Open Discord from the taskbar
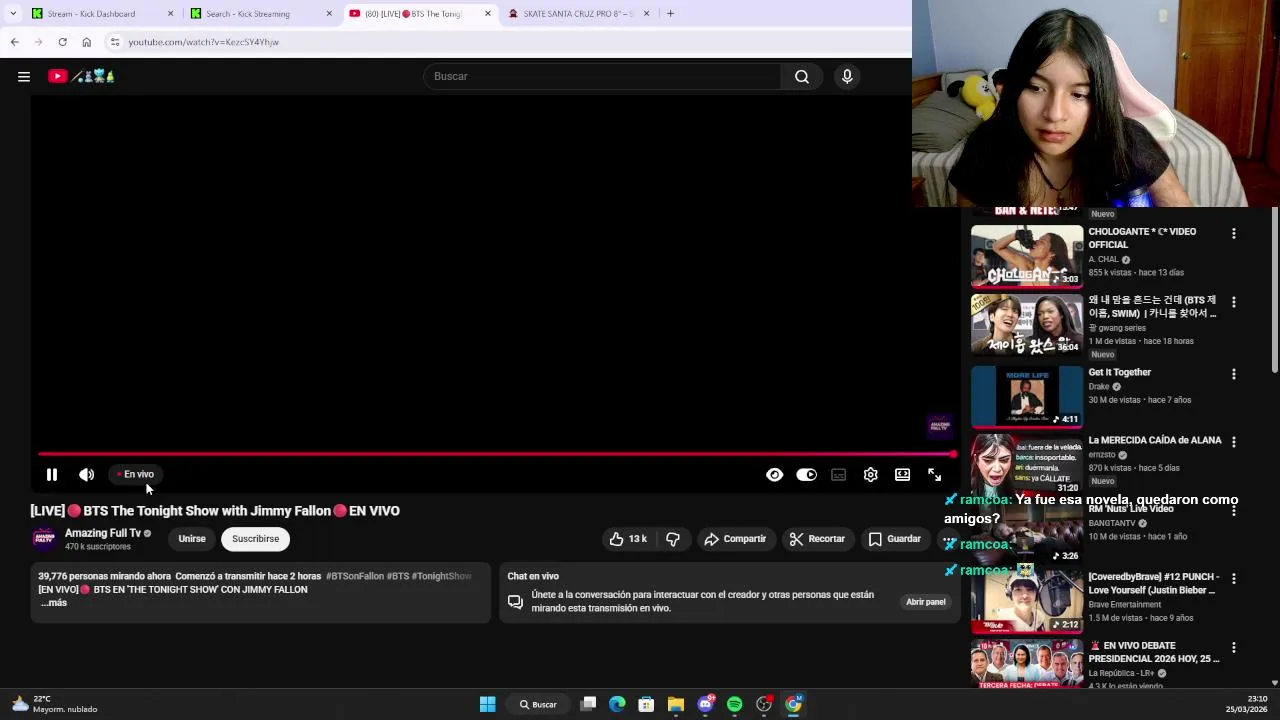This screenshot has height=720, width=1280. click(x=705, y=704)
